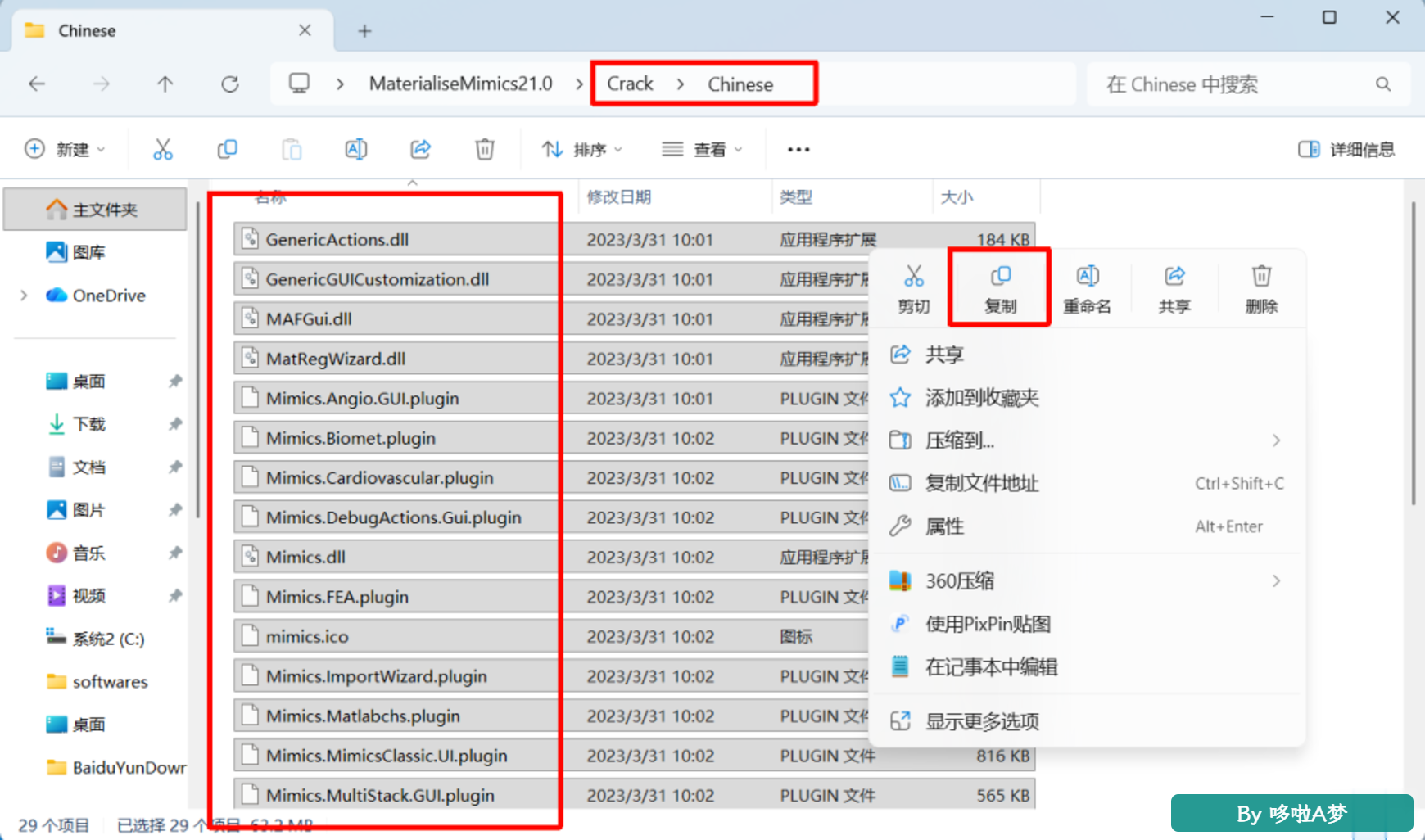Open the 查看 (View) dropdown

703,149
